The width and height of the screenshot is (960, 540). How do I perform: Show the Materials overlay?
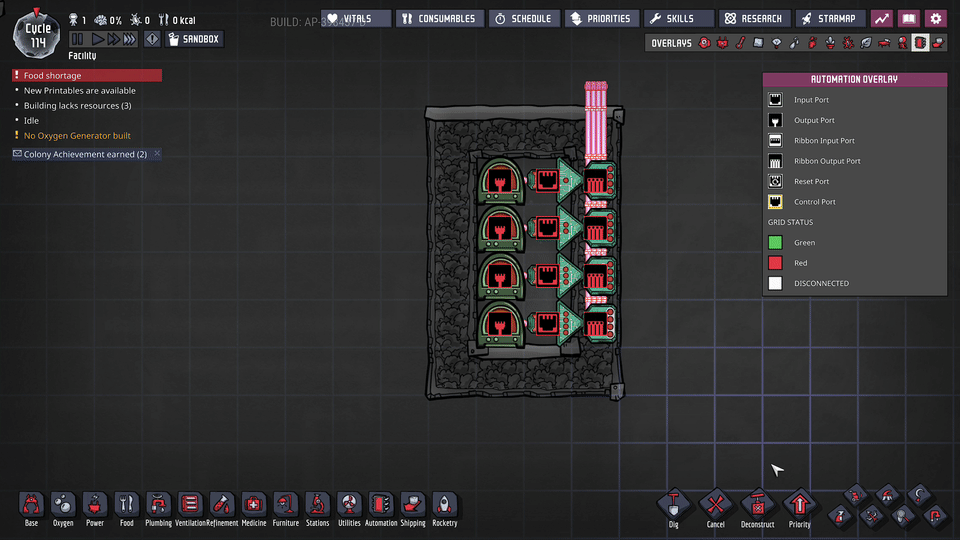pos(759,43)
